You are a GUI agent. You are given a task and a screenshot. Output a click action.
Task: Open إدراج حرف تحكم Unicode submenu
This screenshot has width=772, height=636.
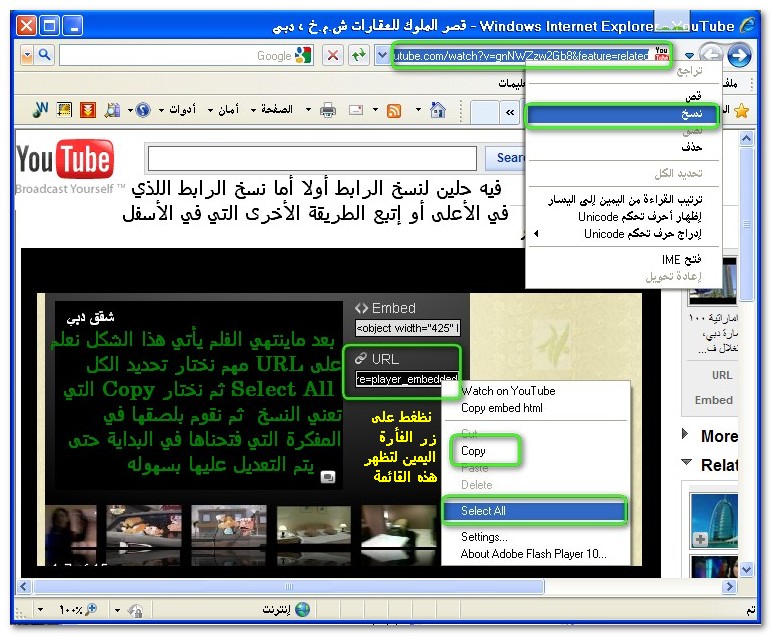tap(623, 233)
